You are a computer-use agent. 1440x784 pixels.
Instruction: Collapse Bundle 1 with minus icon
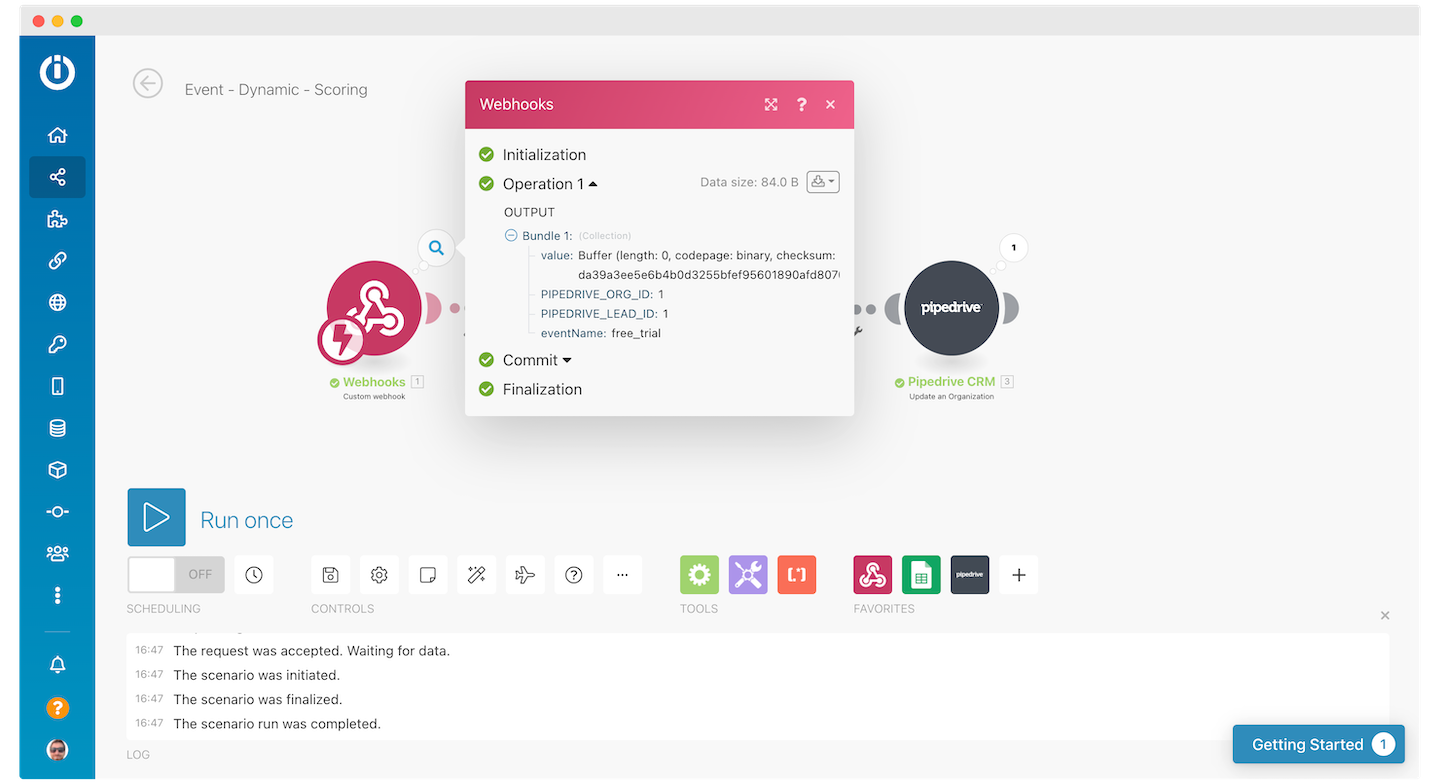coord(511,236)
